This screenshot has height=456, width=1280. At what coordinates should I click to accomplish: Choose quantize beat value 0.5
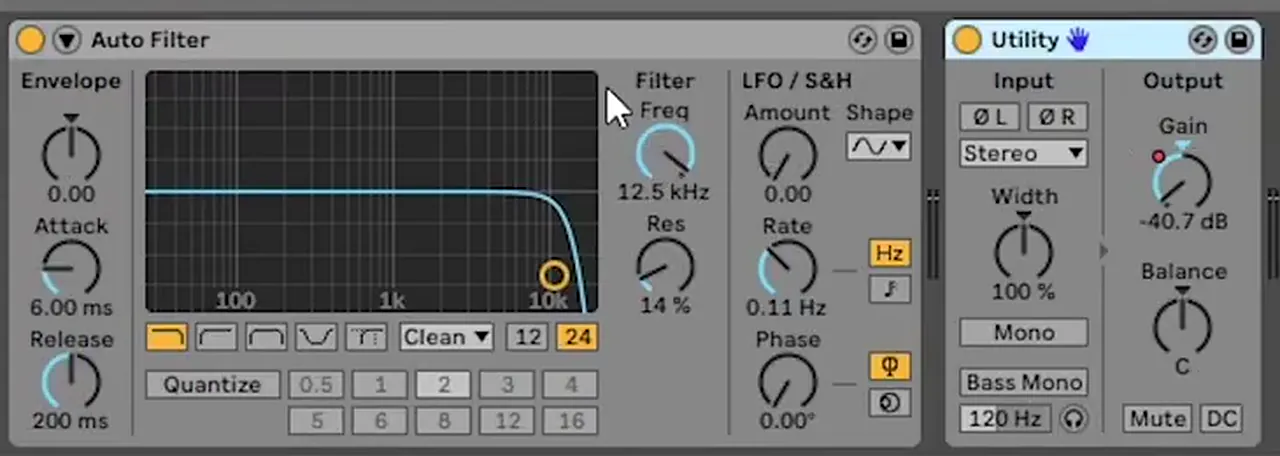point(316,385)
